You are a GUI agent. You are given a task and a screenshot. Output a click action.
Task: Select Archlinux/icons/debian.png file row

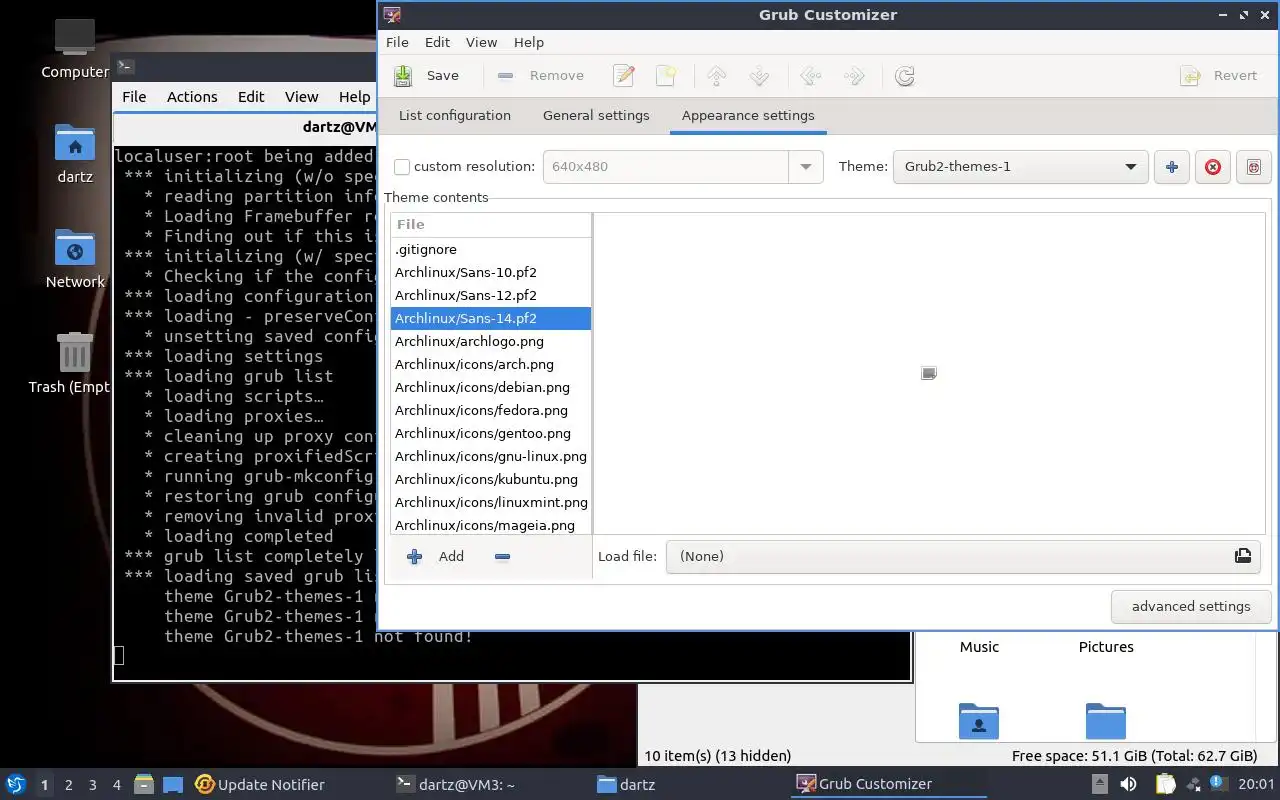(491, 387)
